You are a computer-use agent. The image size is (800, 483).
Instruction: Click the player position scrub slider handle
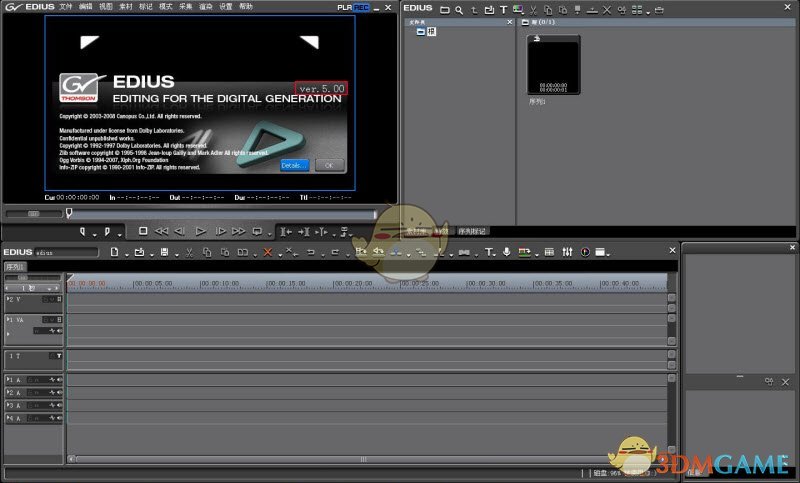point(69,213)
